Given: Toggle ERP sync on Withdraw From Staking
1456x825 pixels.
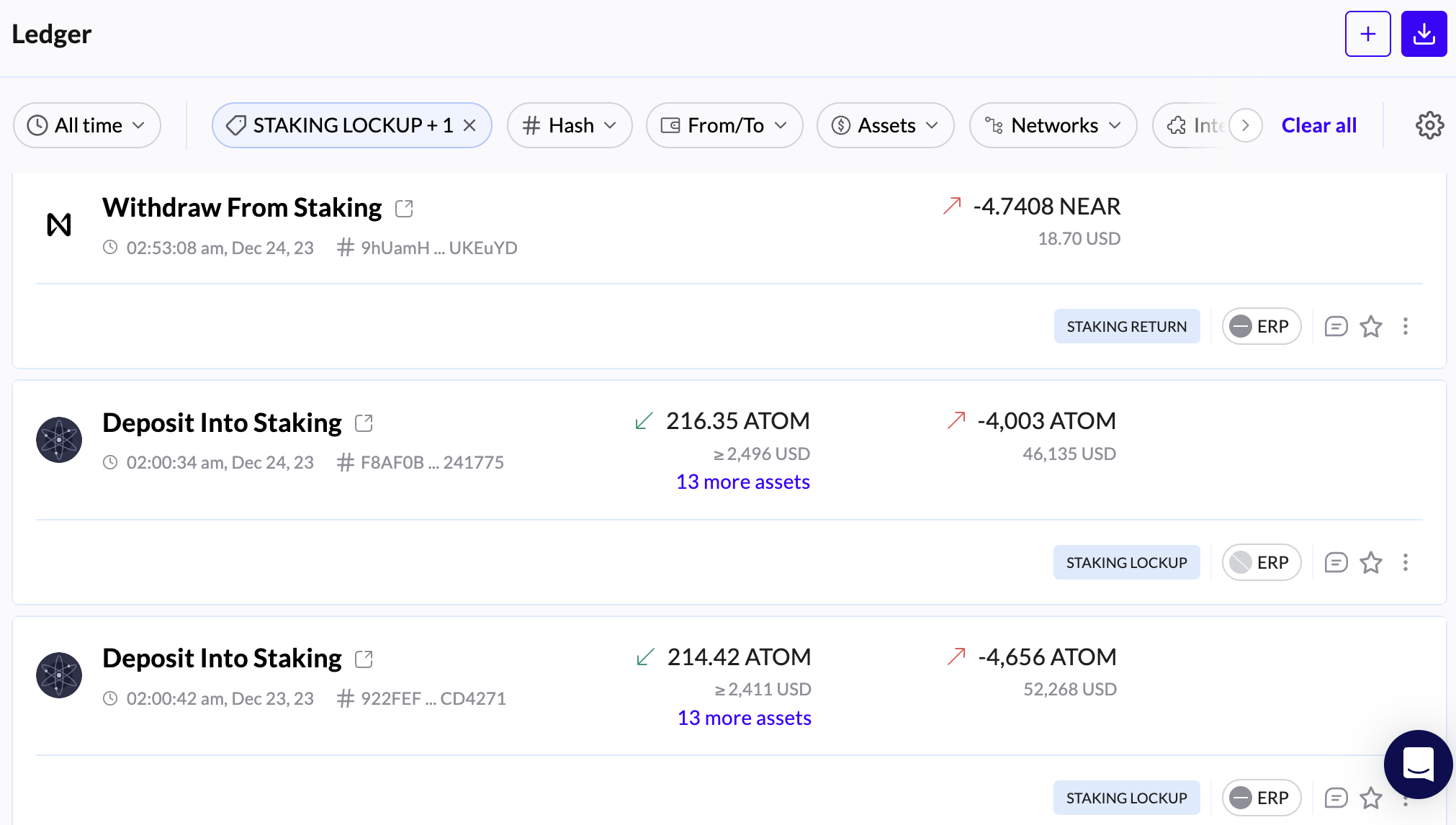Looking at the screenshot, I should 1261,327.
